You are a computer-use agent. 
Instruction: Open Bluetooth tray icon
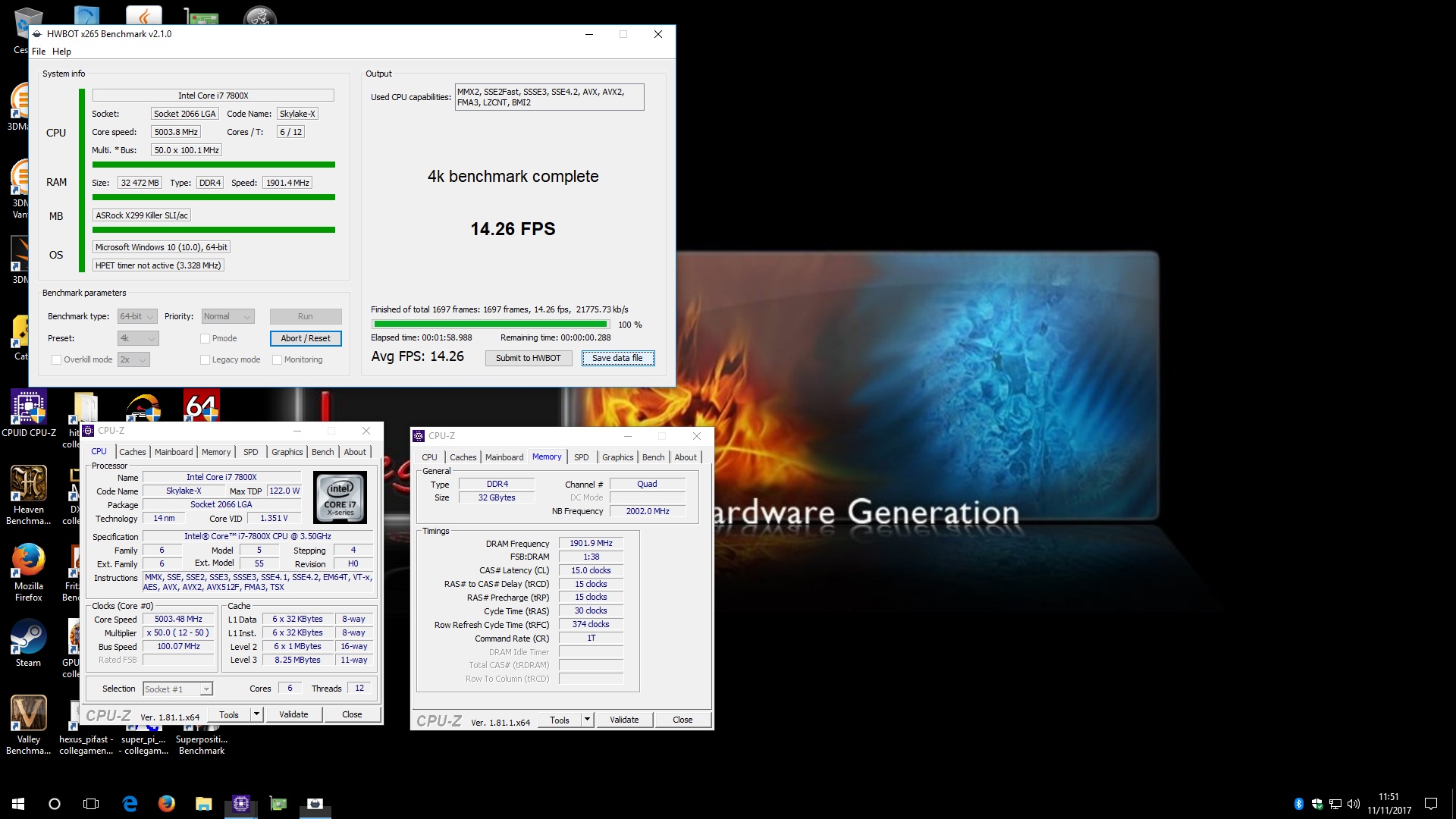click(1298, 804)
